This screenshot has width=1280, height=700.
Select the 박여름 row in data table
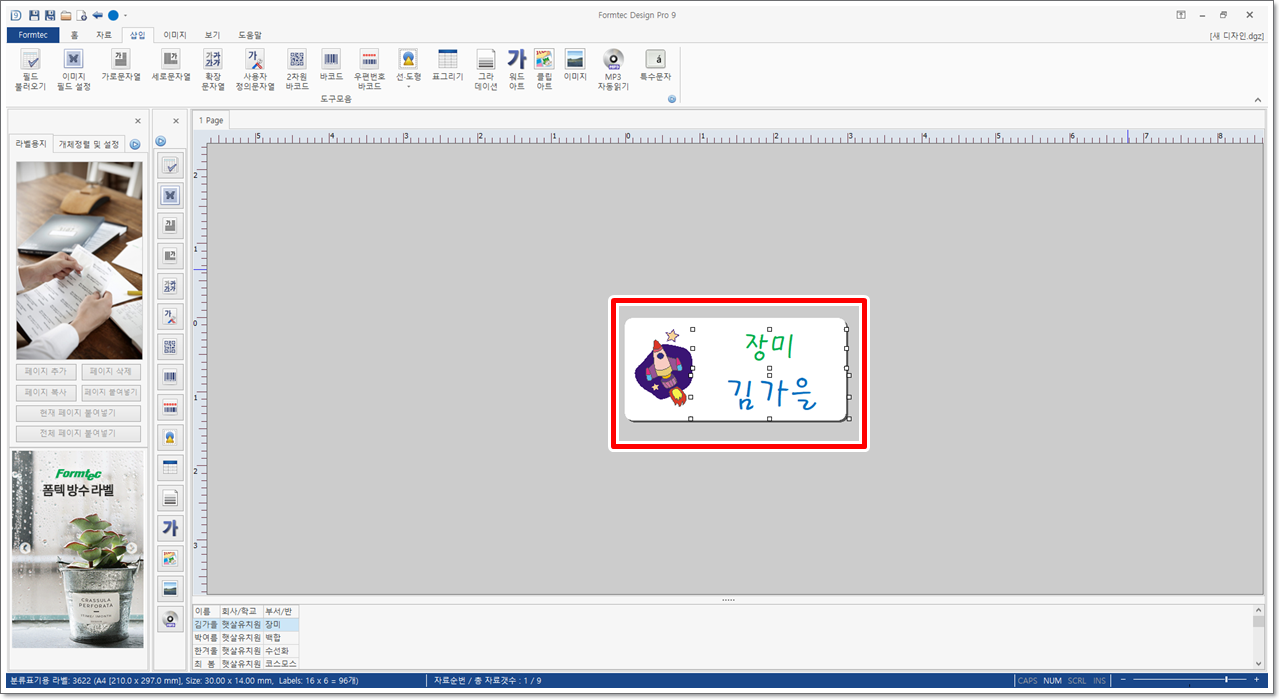pos(246,637)
